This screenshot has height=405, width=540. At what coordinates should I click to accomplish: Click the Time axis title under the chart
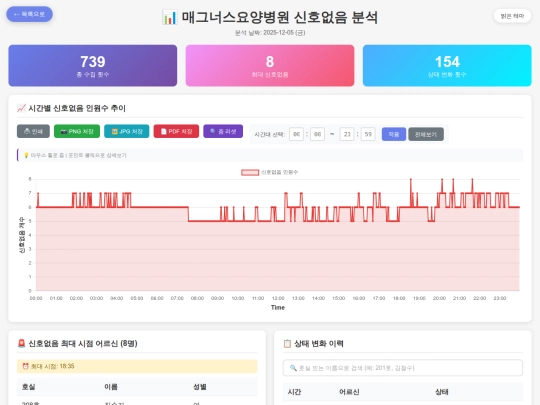278,308
